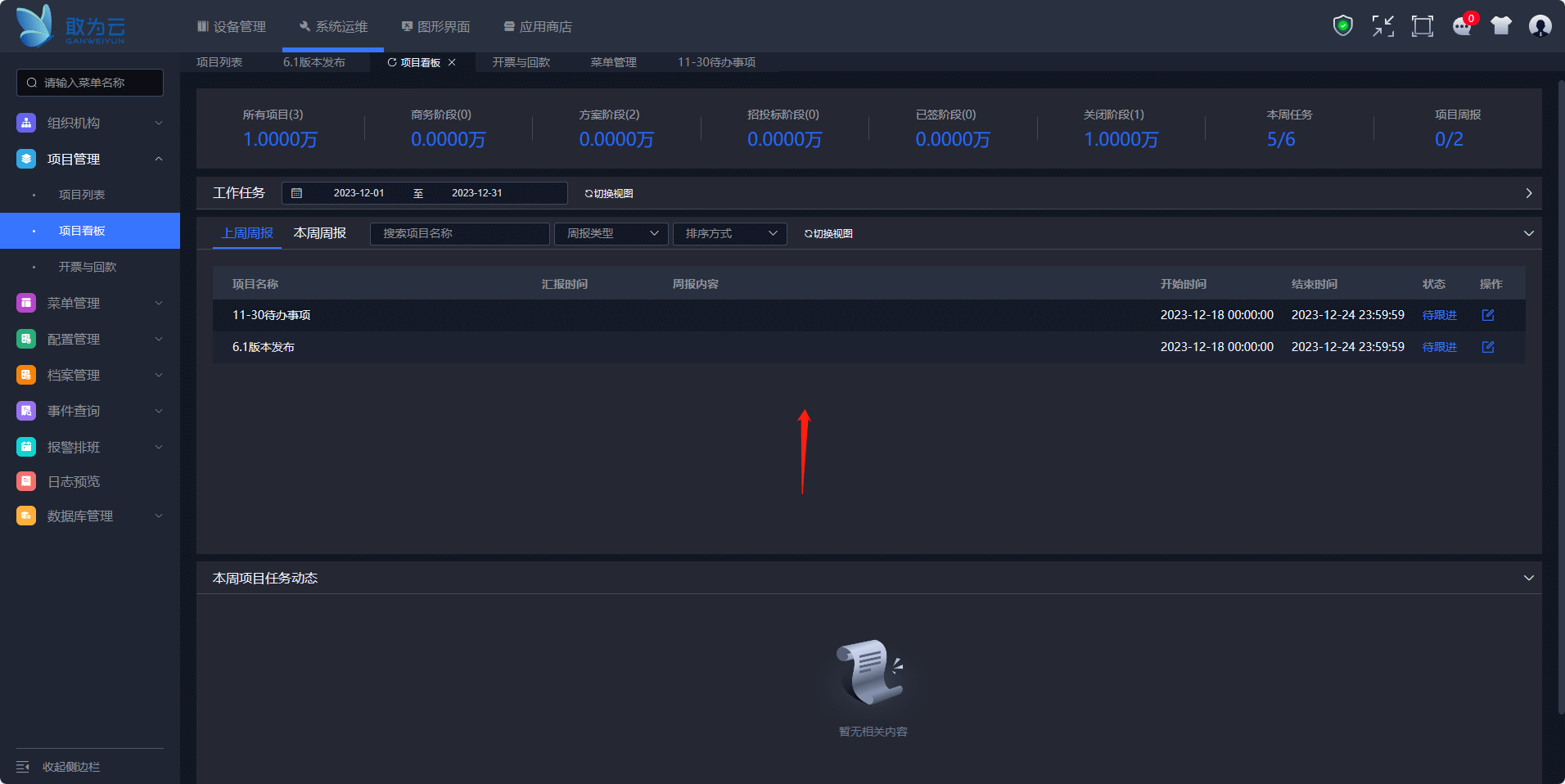Click 收起侧边栏 at the sidebar bottom

(71, 767)
